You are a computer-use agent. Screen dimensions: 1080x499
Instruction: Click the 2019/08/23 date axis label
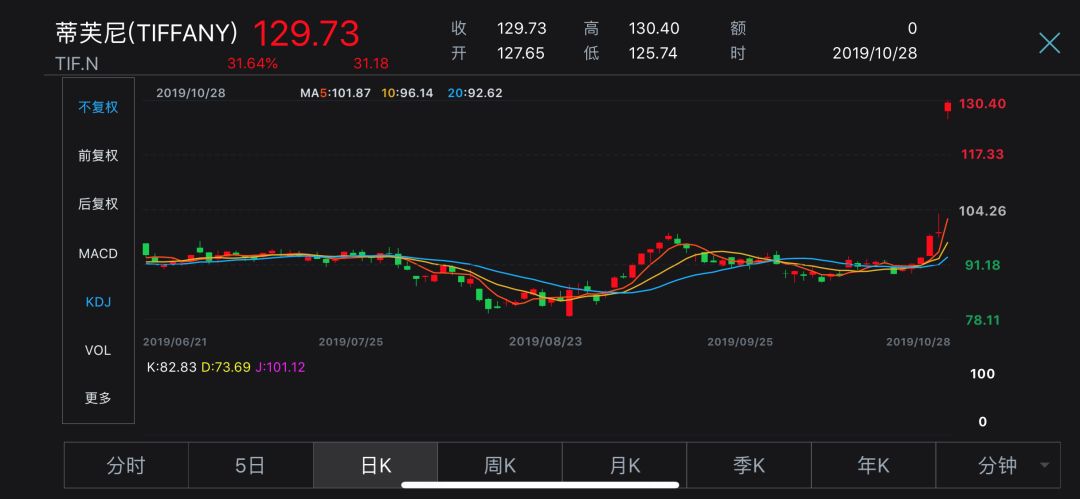(545, 341)
